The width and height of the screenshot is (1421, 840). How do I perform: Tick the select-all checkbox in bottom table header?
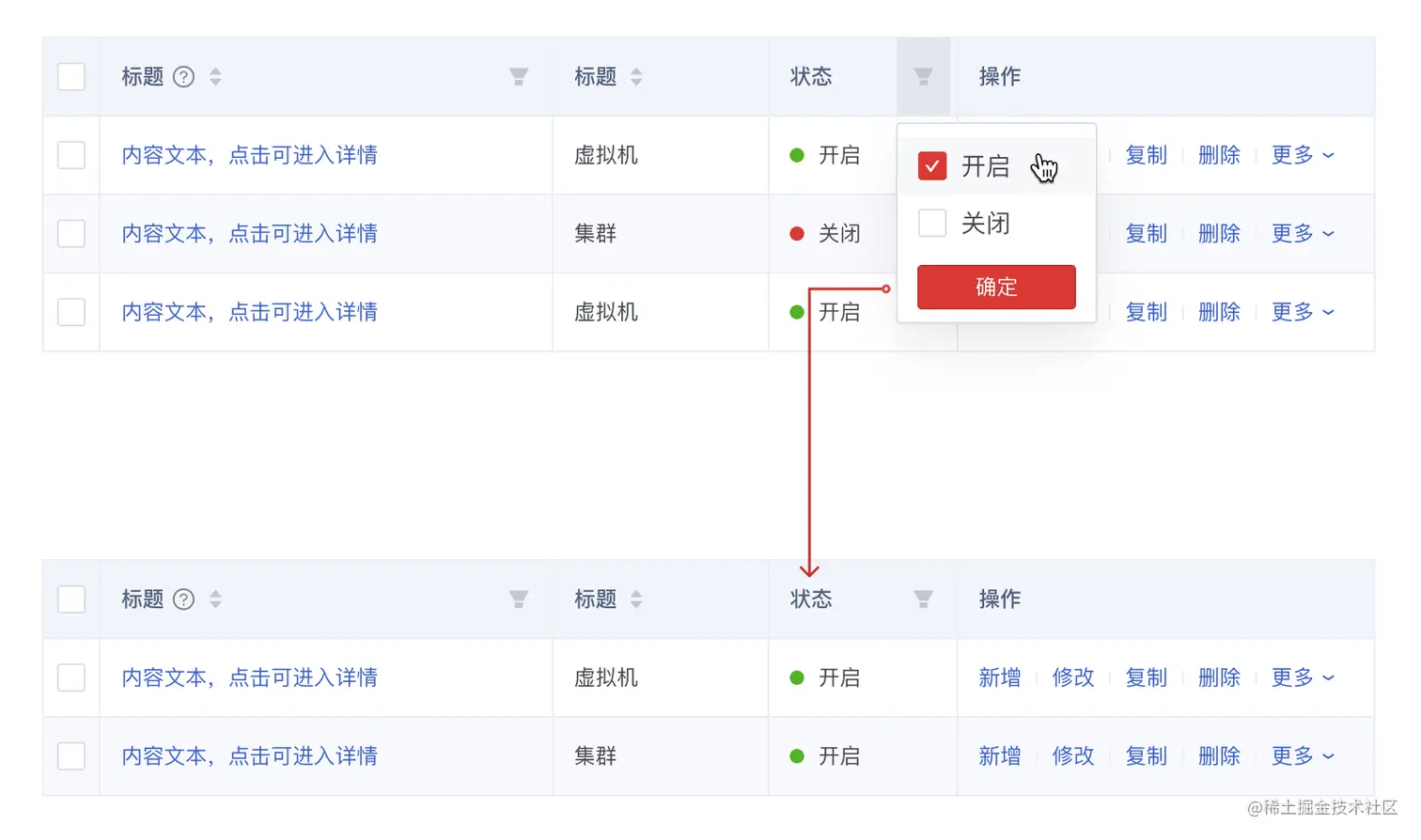click(x=71, y=599)
